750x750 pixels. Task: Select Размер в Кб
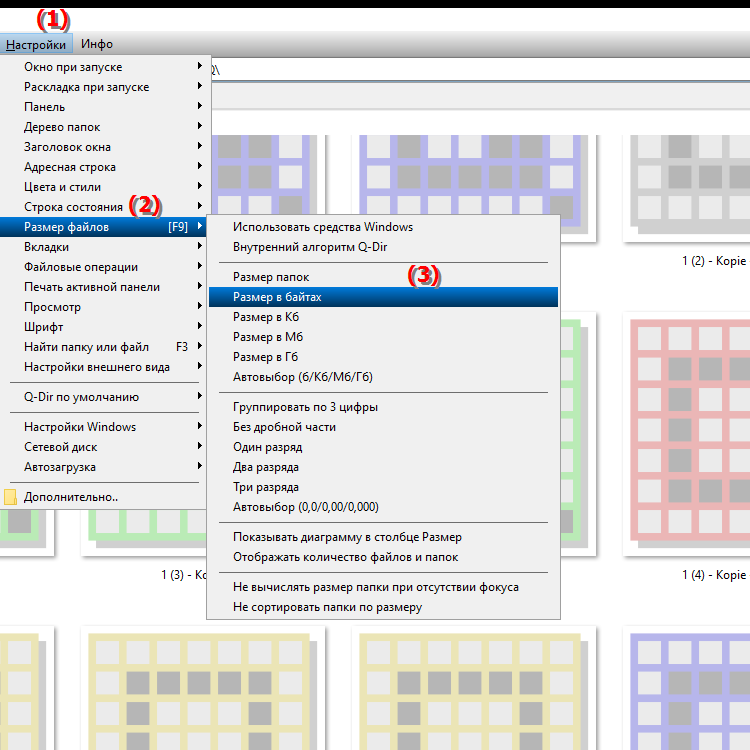pos(384,317)
